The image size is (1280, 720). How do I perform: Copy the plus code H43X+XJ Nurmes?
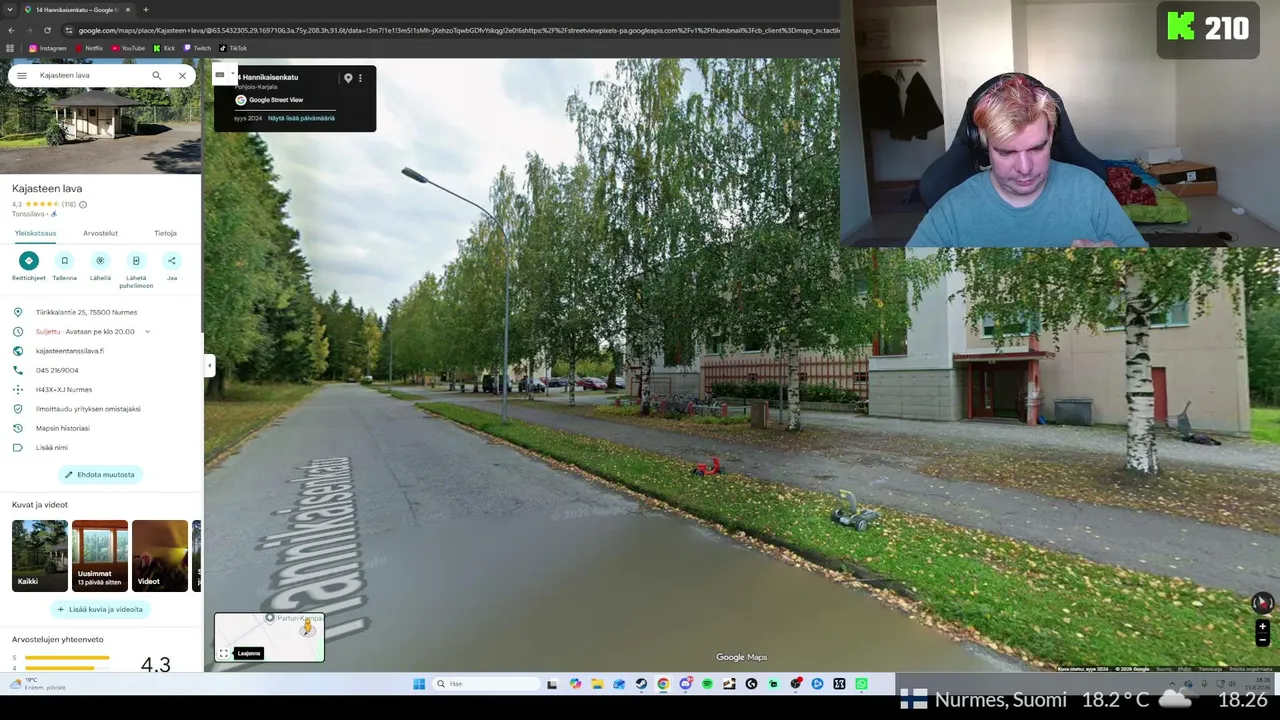pyautogui.click(x=63, y=390)
